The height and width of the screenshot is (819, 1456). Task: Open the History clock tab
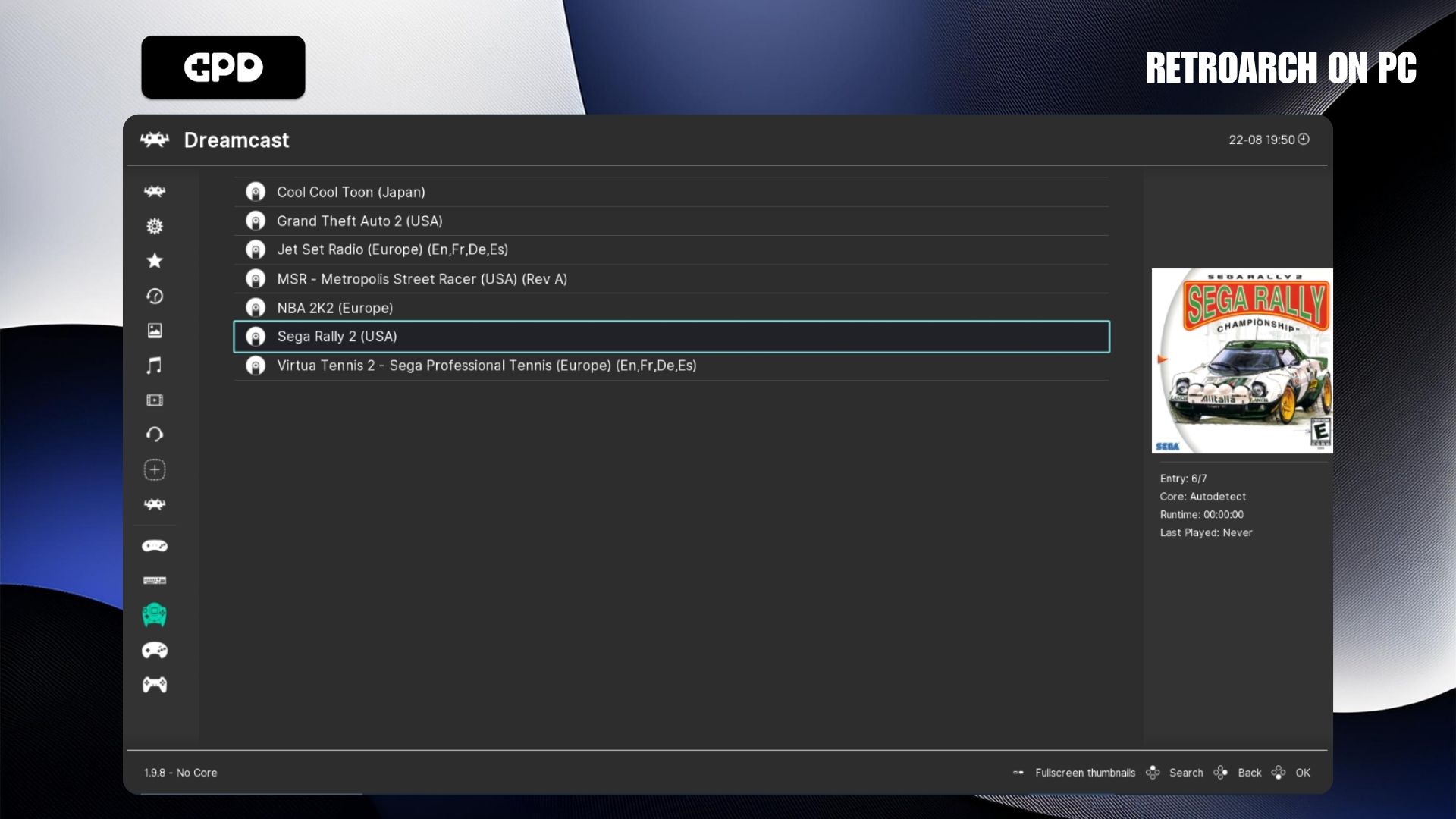point(155,296)
